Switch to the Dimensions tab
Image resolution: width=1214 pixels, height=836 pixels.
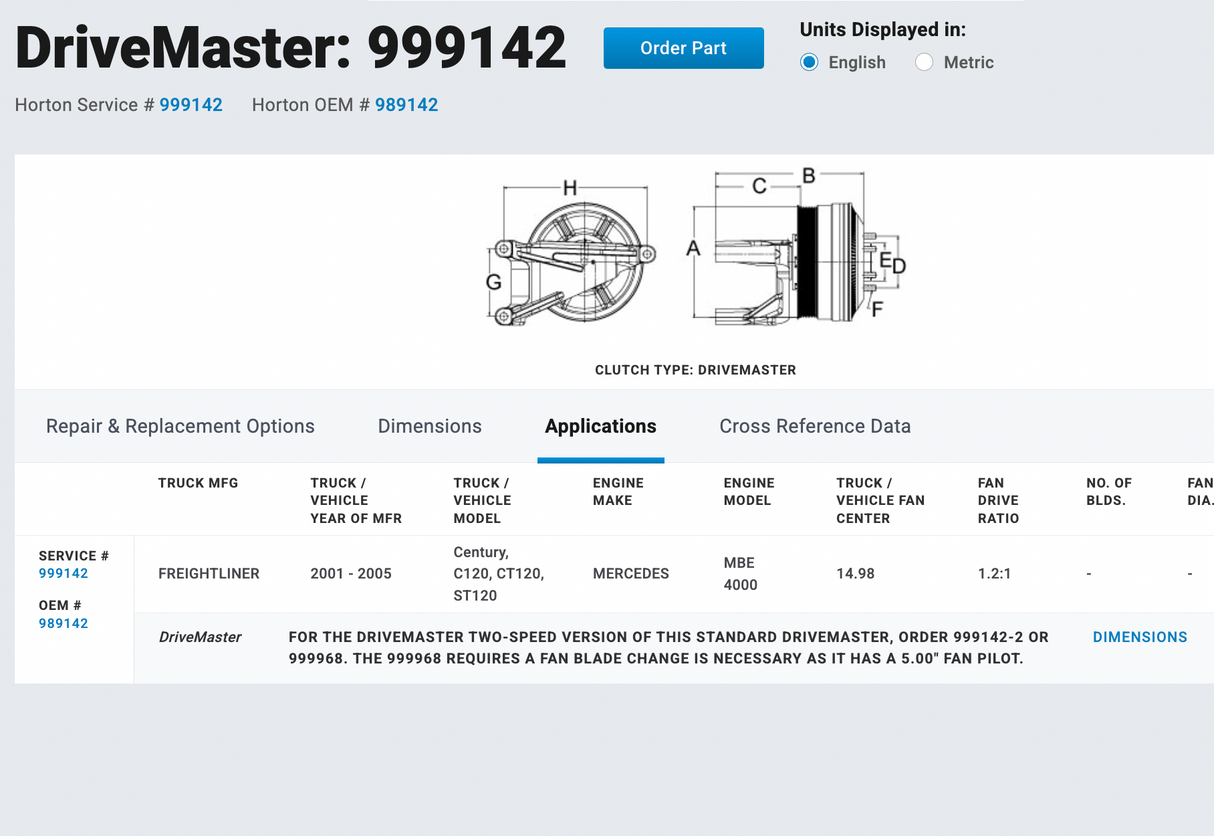430,426
